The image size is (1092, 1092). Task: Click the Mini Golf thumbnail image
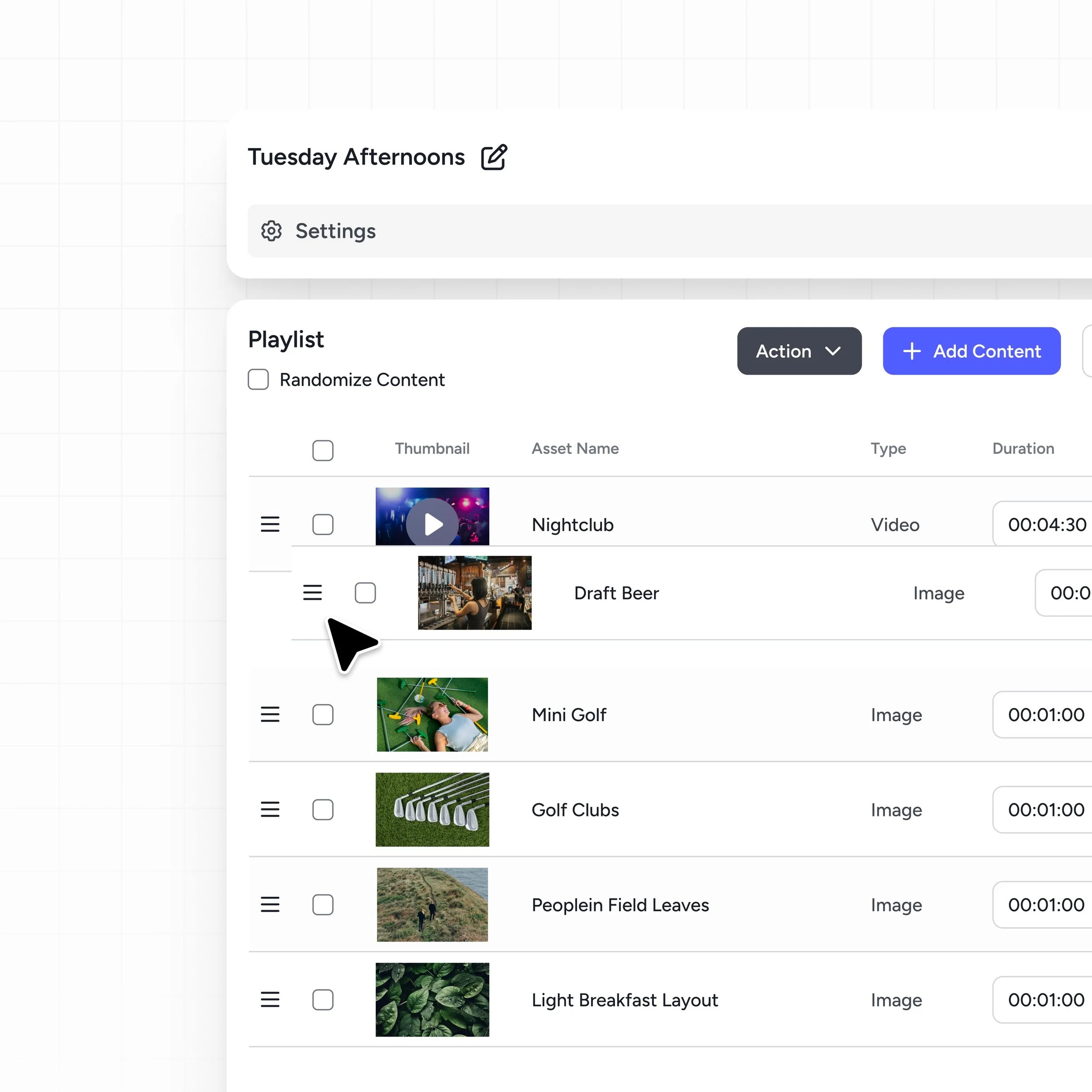pyautogui.click(x=432, y=714)
